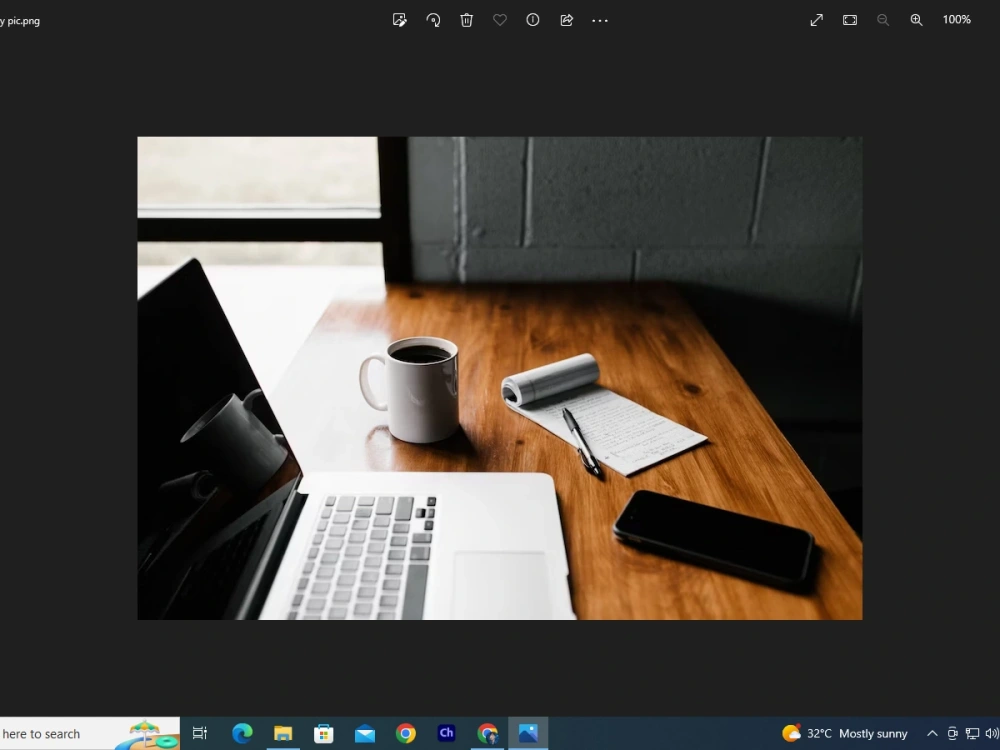Open Task View in the taskbar

(x=200, y=733)
